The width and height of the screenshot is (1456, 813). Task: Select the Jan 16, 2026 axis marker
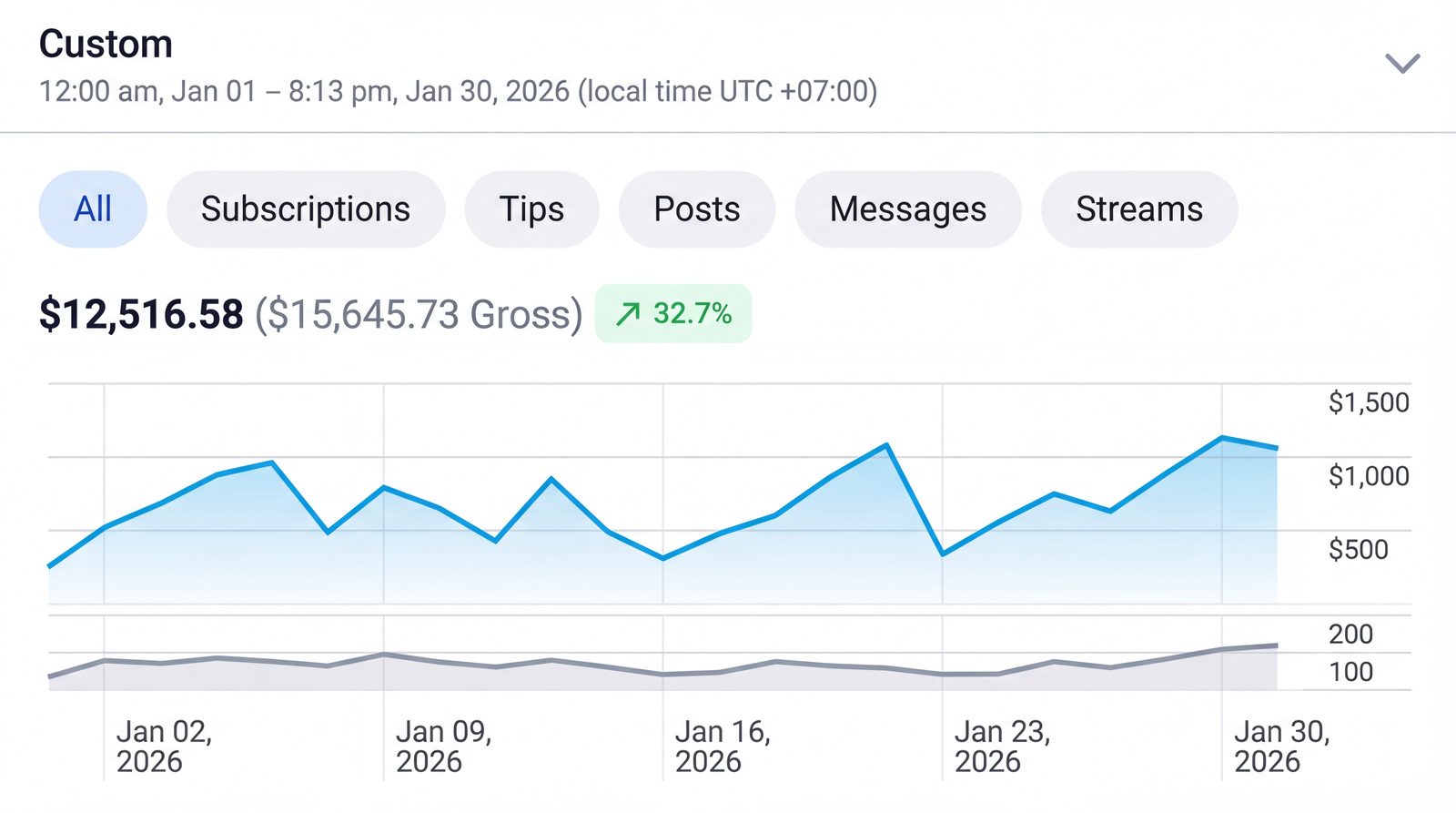723,747
